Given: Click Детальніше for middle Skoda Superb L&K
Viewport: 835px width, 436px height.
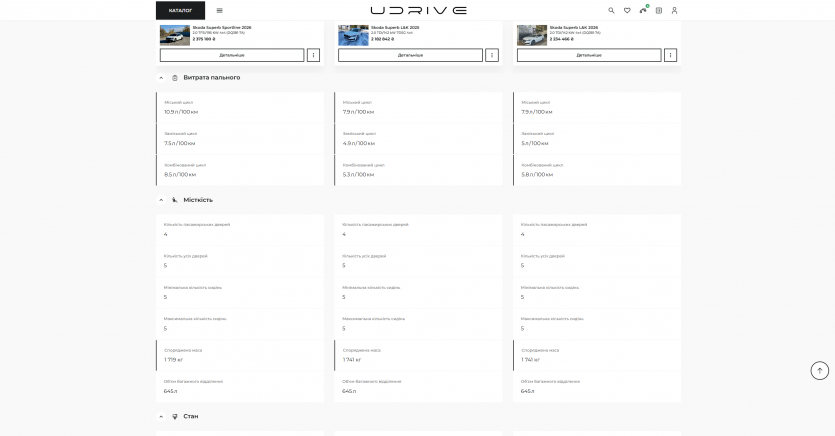Looking at the screenshot, I should [410, 55].
